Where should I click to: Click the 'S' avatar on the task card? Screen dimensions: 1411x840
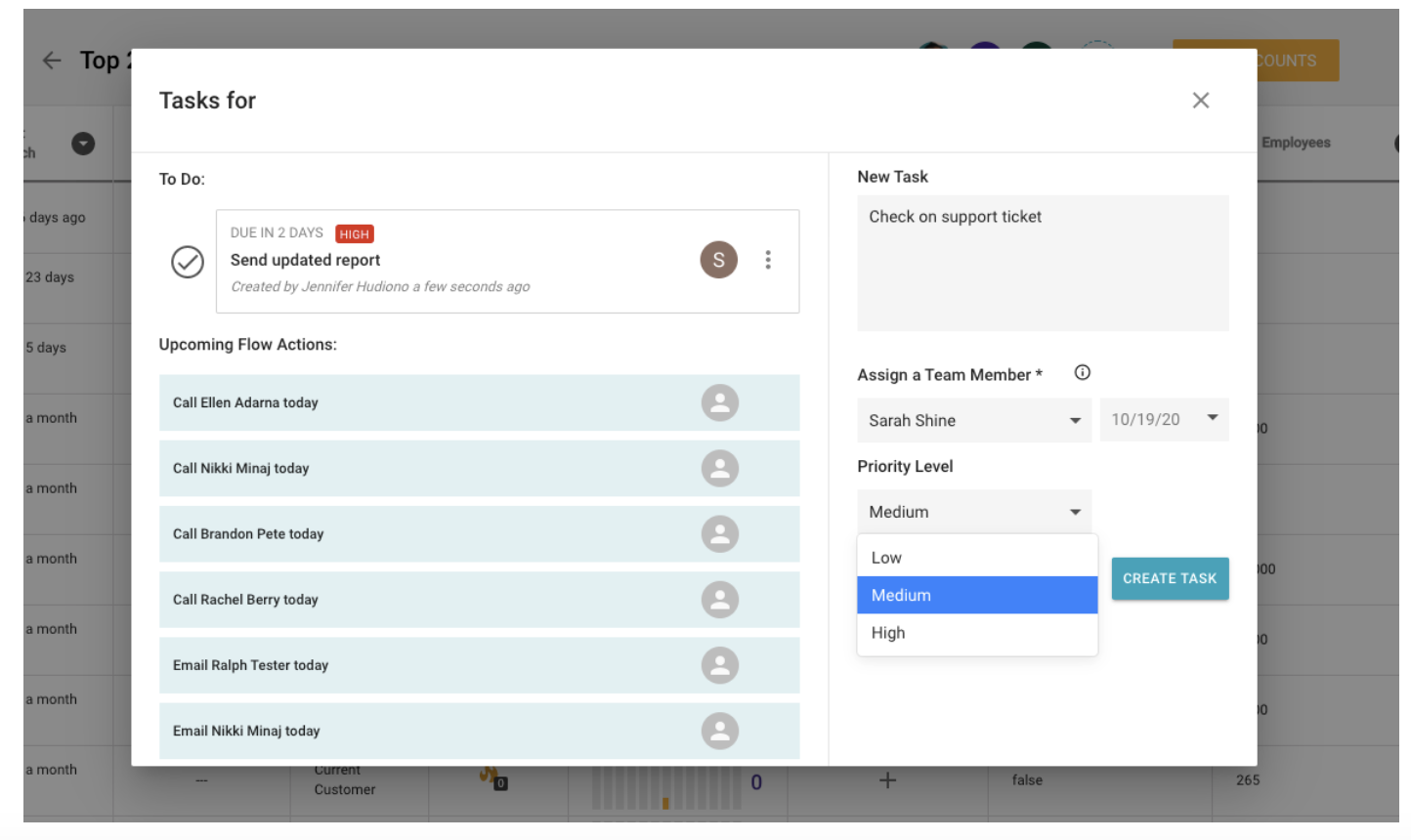719,260
